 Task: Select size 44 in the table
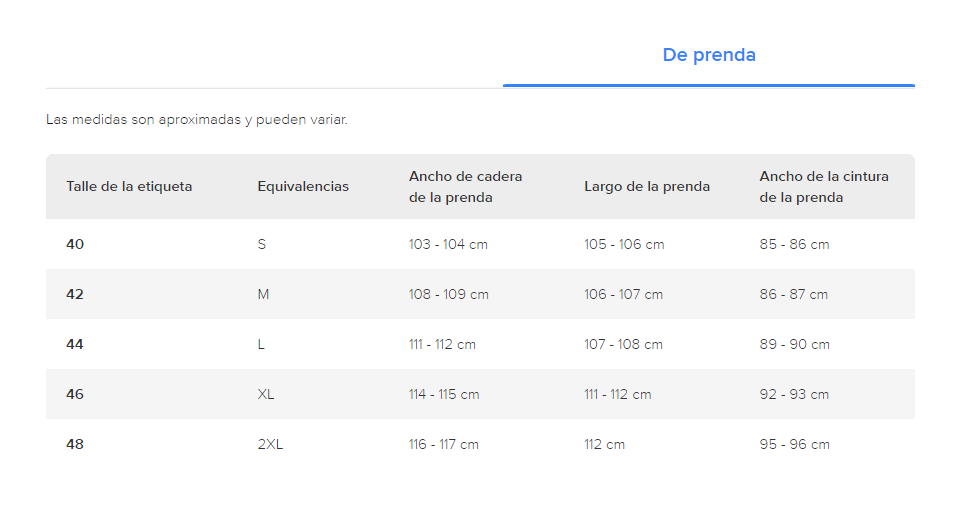(x=75, y=344)
